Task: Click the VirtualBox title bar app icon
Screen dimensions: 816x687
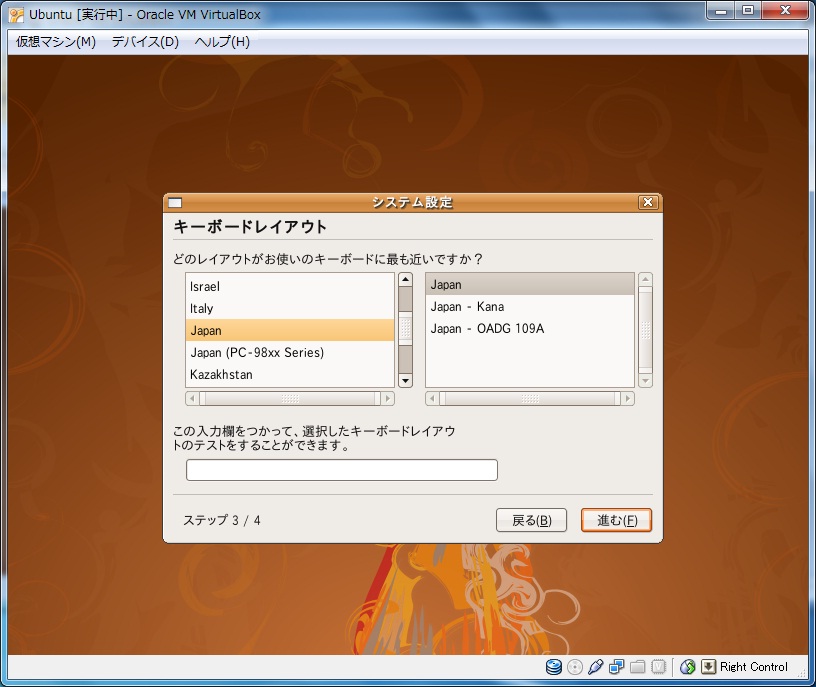Action: click(16, 15)
